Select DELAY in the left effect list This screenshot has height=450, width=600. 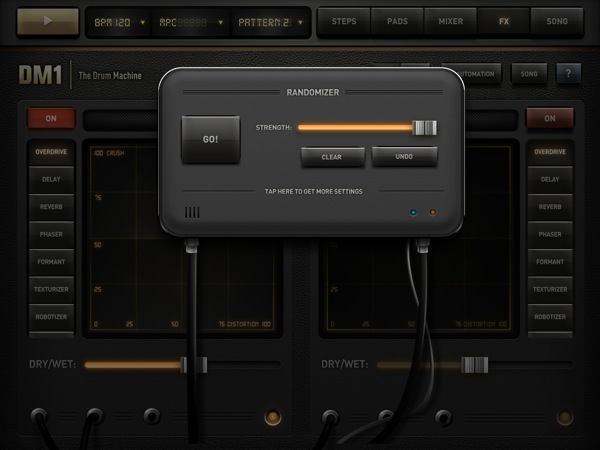pos(51,179)
